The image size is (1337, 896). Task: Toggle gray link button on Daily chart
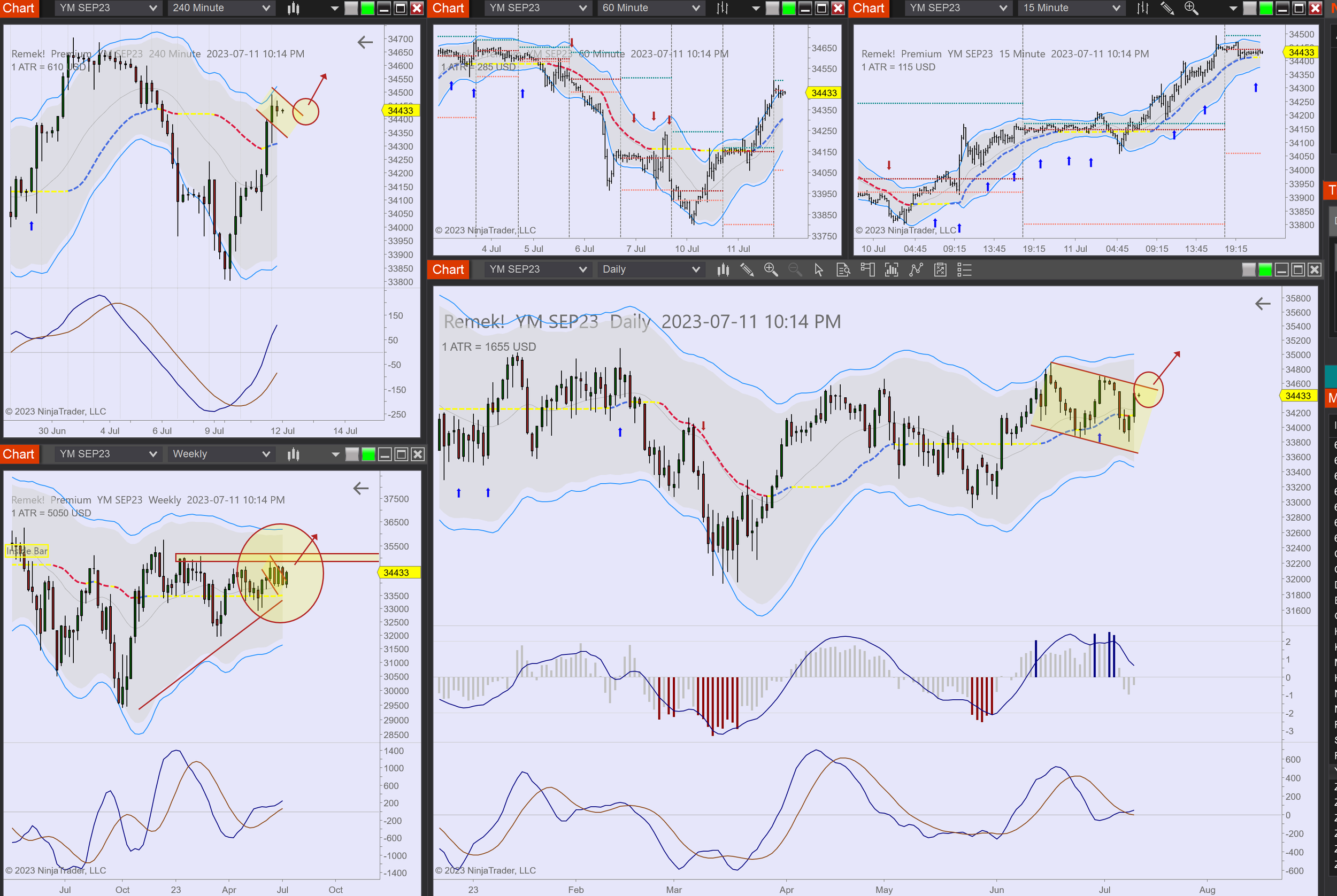pyautogui.click(x=1248, y=269)
